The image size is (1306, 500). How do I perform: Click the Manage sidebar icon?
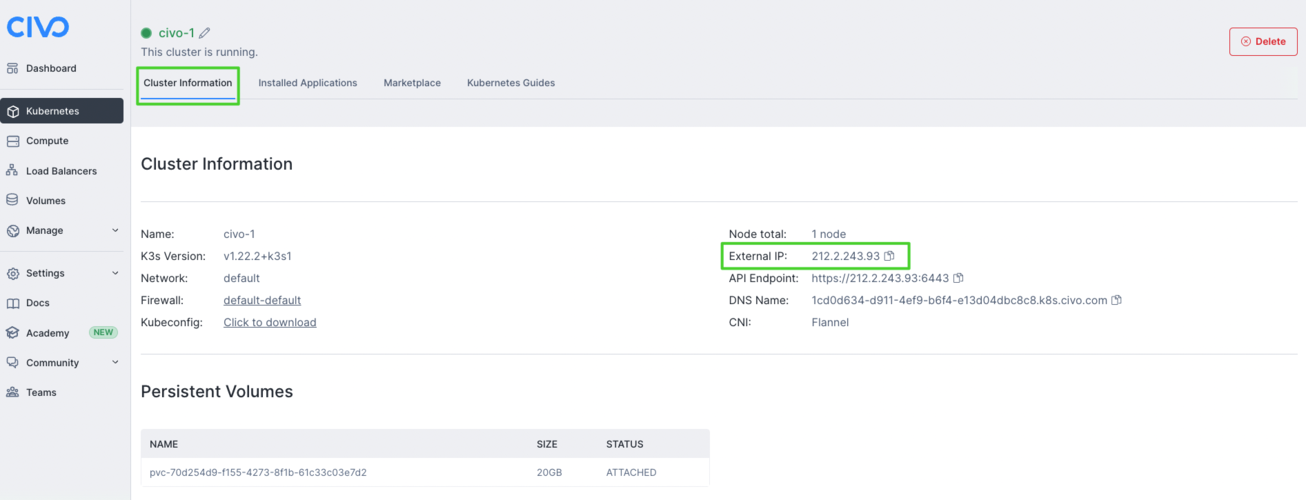tap(13, 231)
